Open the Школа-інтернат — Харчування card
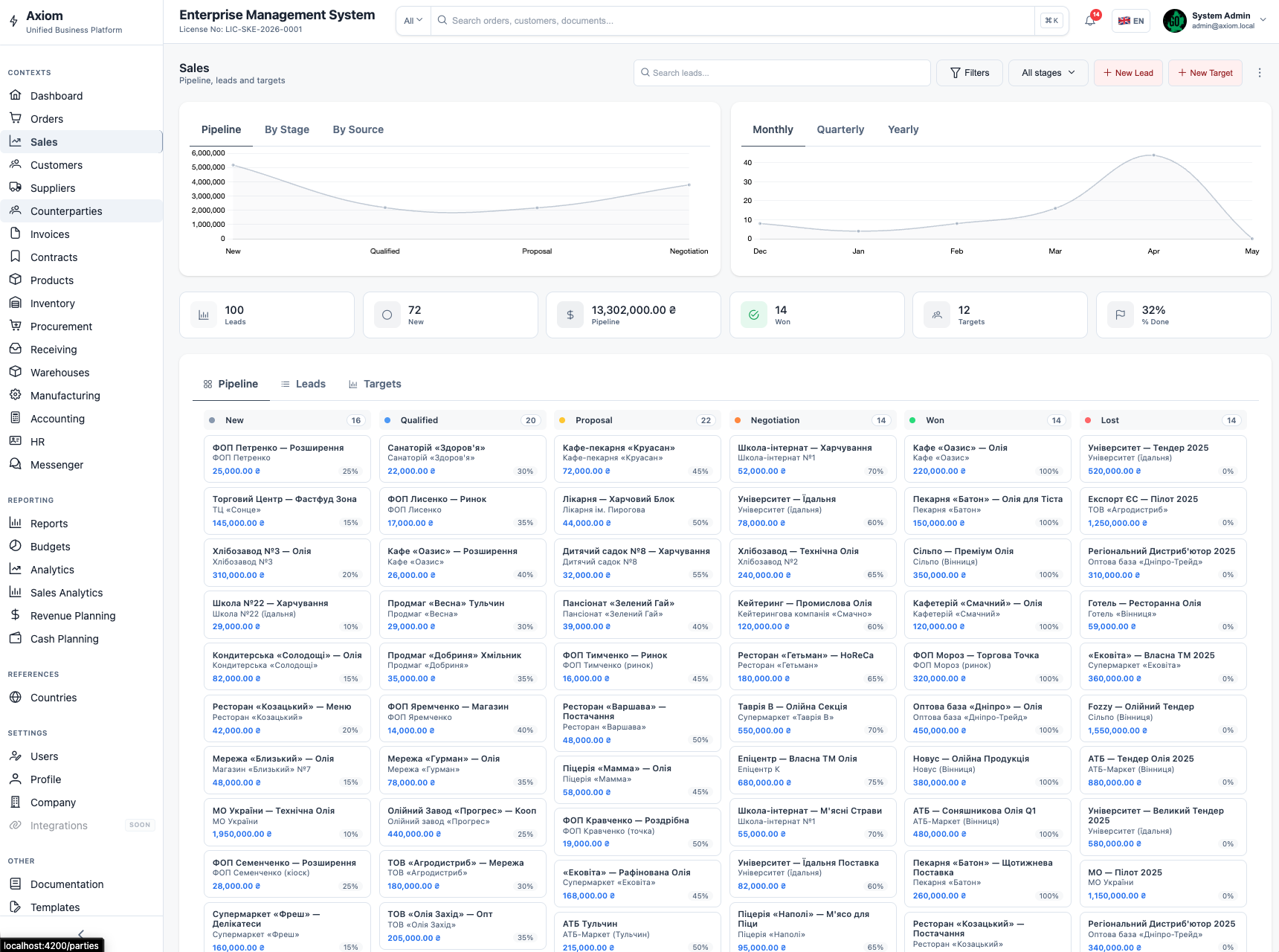Image resolution: width=1279 pixels, height=952 pixels. pos(813,459)
